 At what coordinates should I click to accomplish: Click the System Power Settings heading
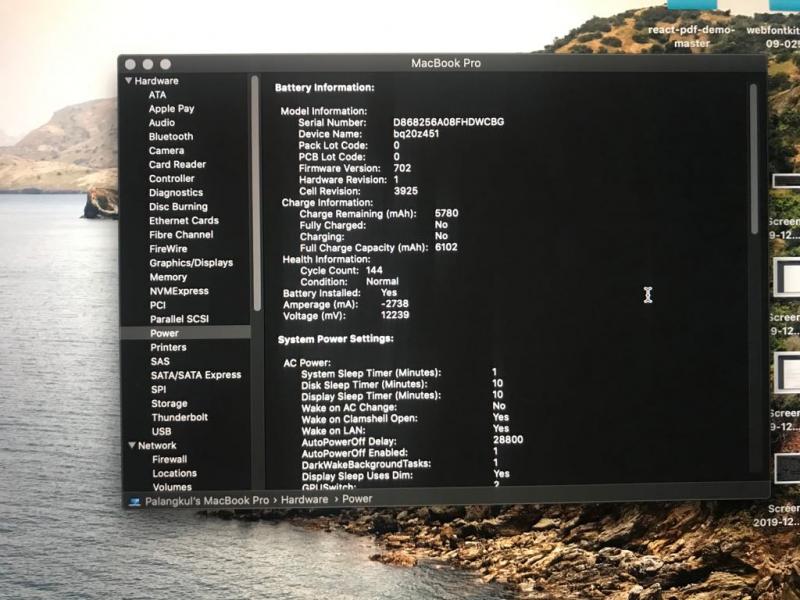tap(336, 339)
